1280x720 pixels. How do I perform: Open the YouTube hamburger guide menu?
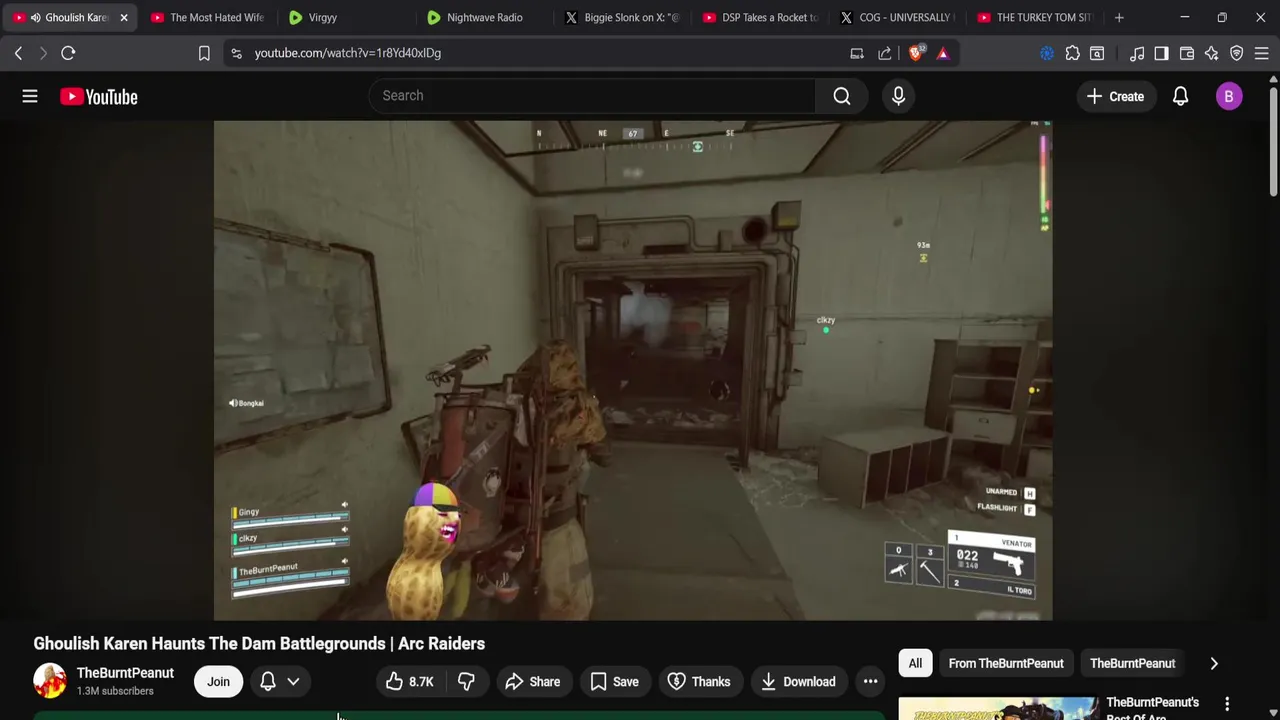pos(30,96)
